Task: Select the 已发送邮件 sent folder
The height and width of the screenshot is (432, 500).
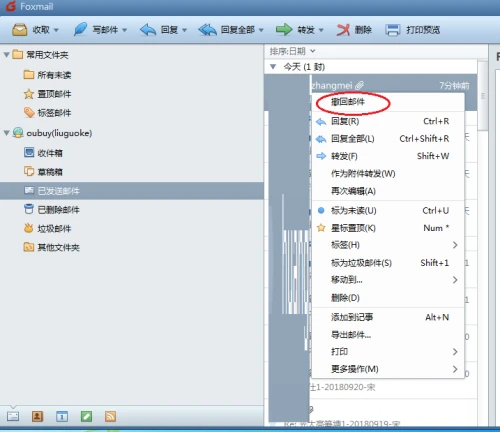Action: tap(132, 191)
